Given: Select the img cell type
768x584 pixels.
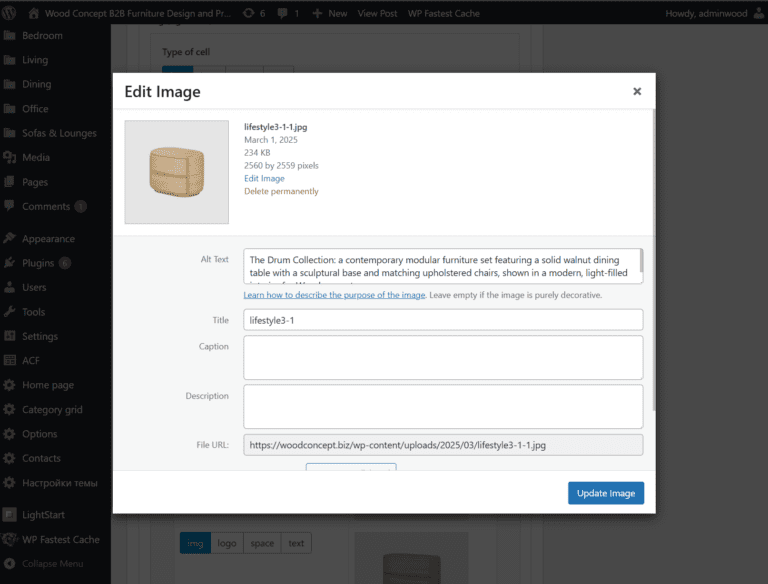Looking at the screenshot, I should click(195, 543).
